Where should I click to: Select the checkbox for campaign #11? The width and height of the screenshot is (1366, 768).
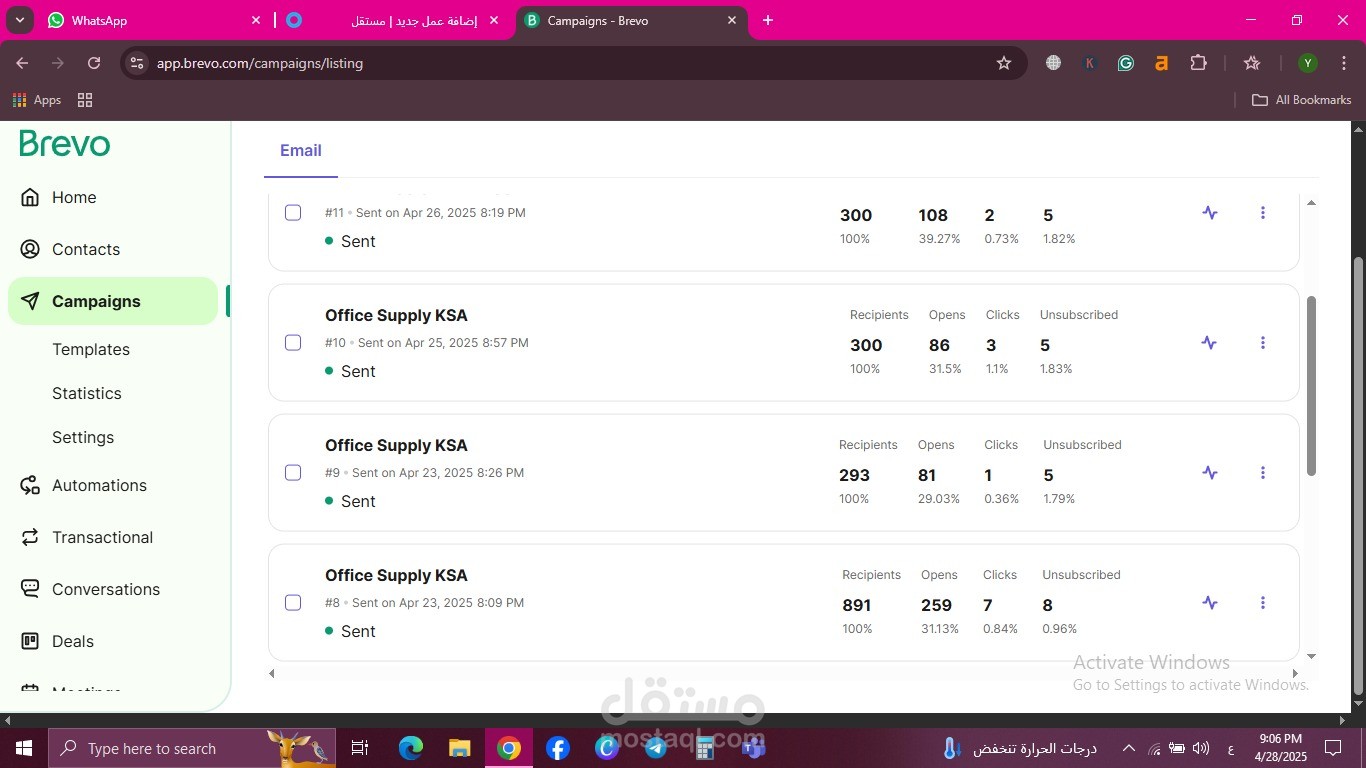293,213
